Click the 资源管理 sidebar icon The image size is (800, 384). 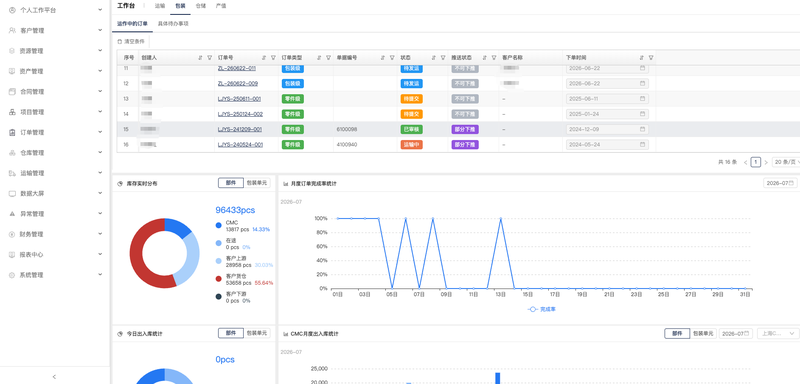tap(12, 50)
